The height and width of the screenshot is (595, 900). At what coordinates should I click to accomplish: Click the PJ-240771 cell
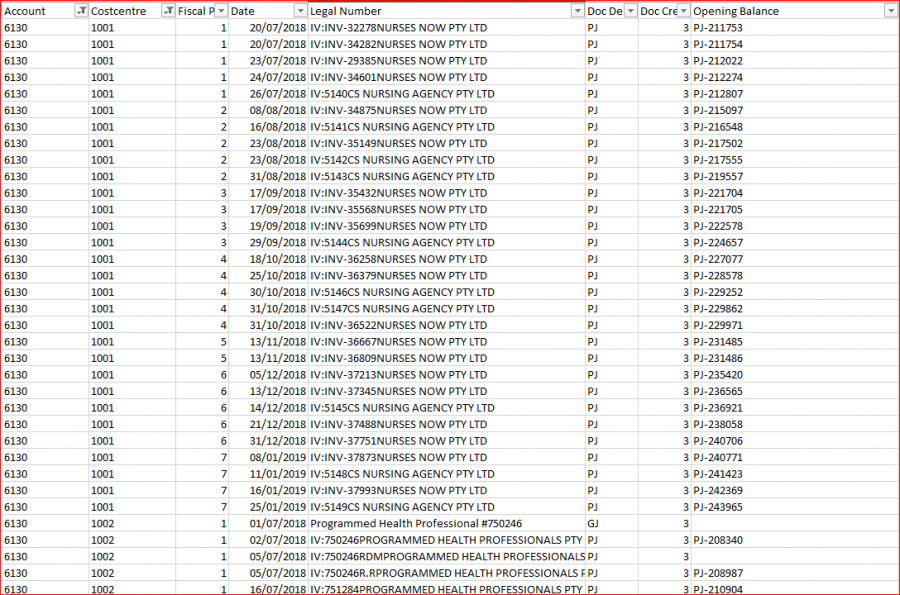point(794,457)
